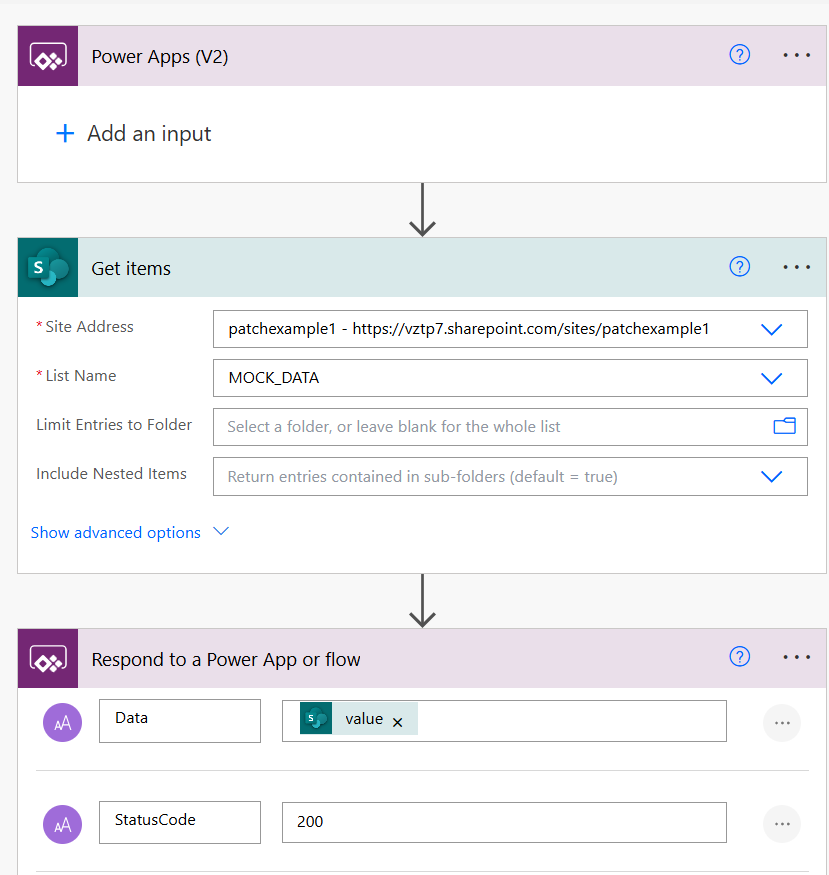
Task: Open the options menu for the Data output
Action: pyautogui.click(x=782, y=723)
